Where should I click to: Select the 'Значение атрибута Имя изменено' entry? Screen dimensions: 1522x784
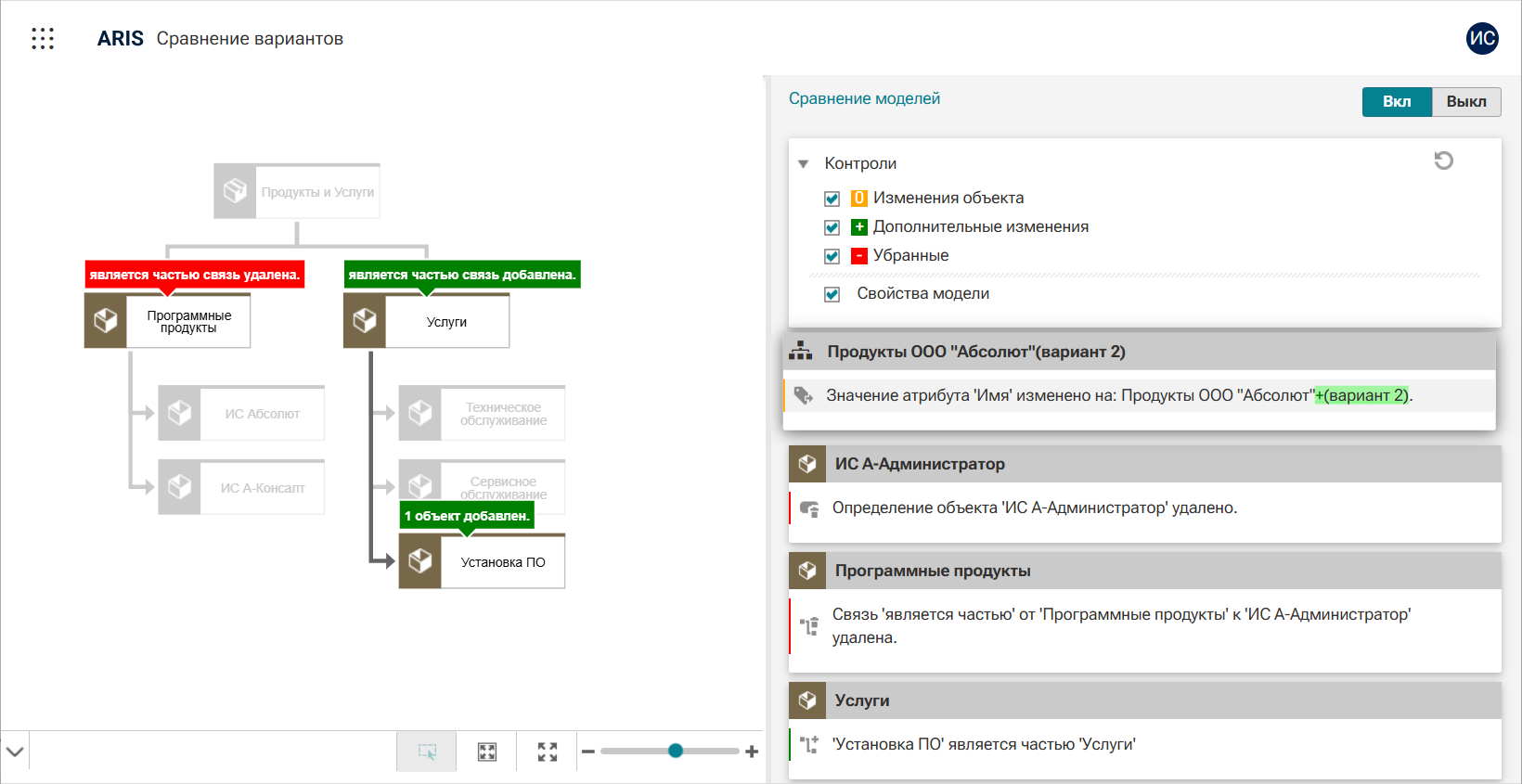pos(1140,395)
